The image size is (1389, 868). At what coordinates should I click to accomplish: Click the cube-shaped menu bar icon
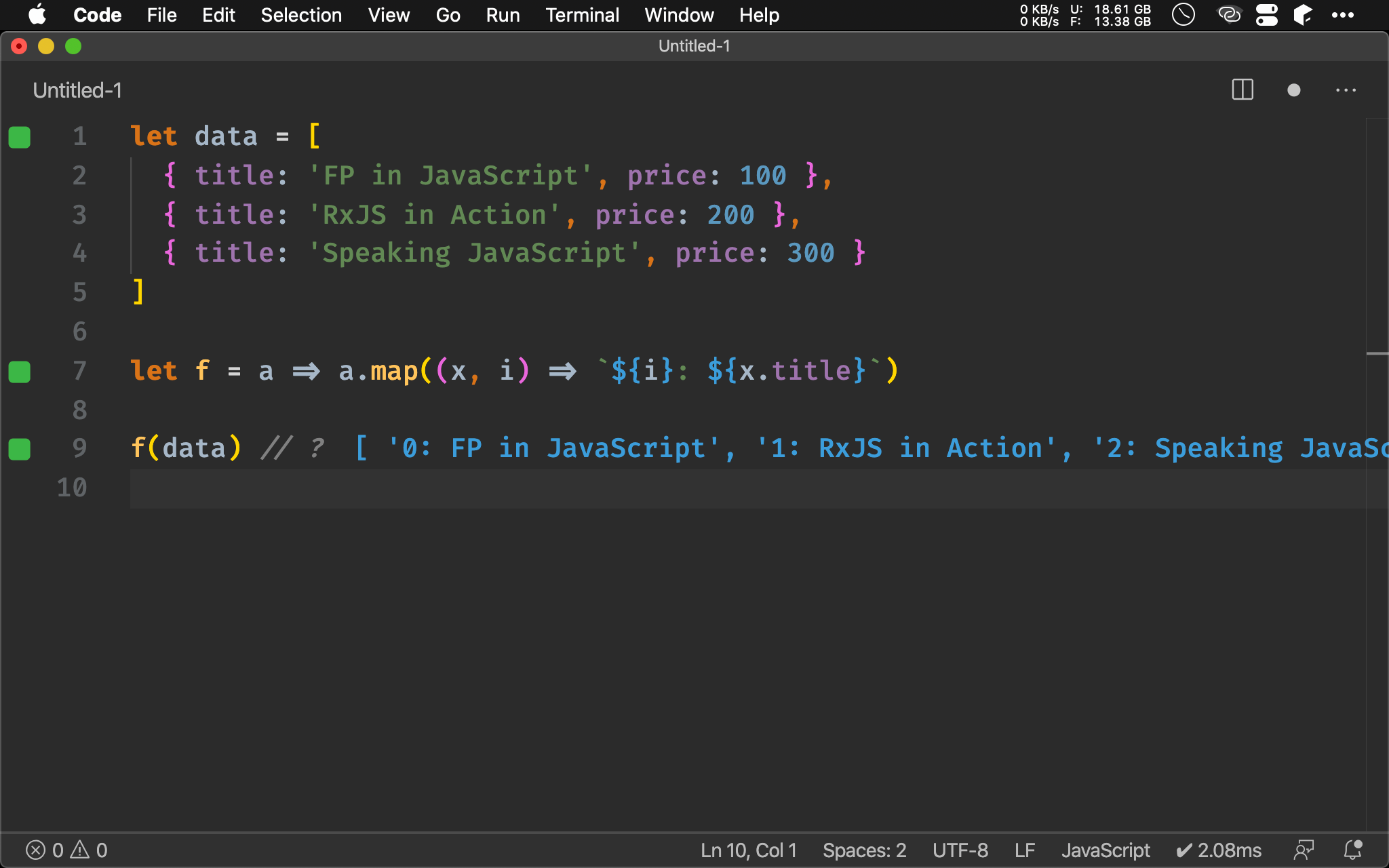click(x=1303, y=15)
